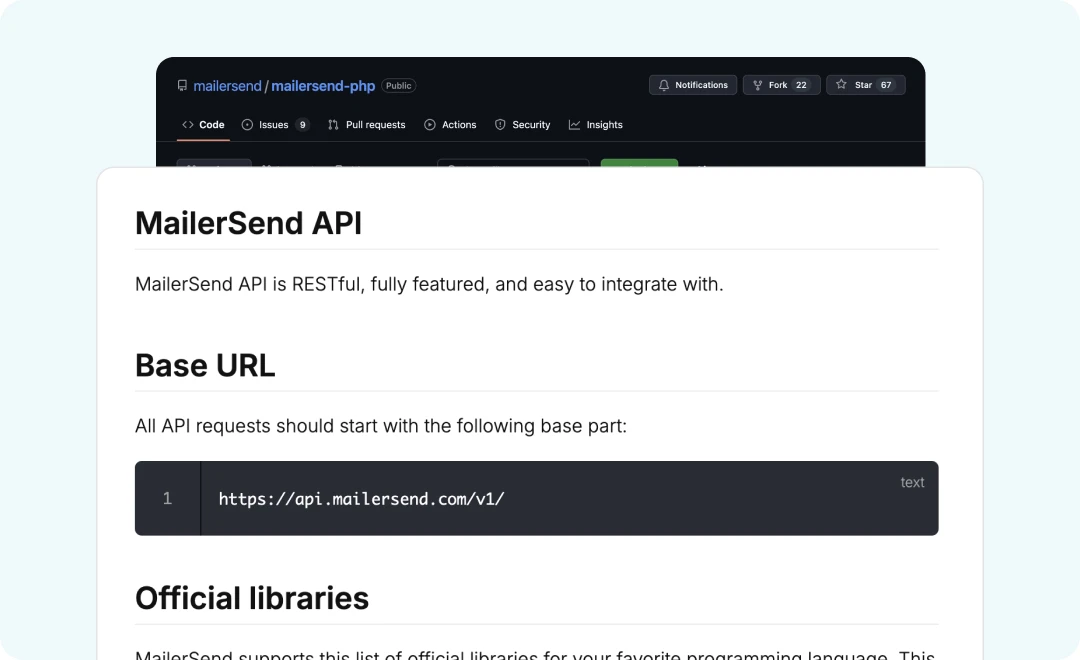Click the Star icon
Image resolution: width=1080 pixels, height=660 pixels.
[841, 84]
